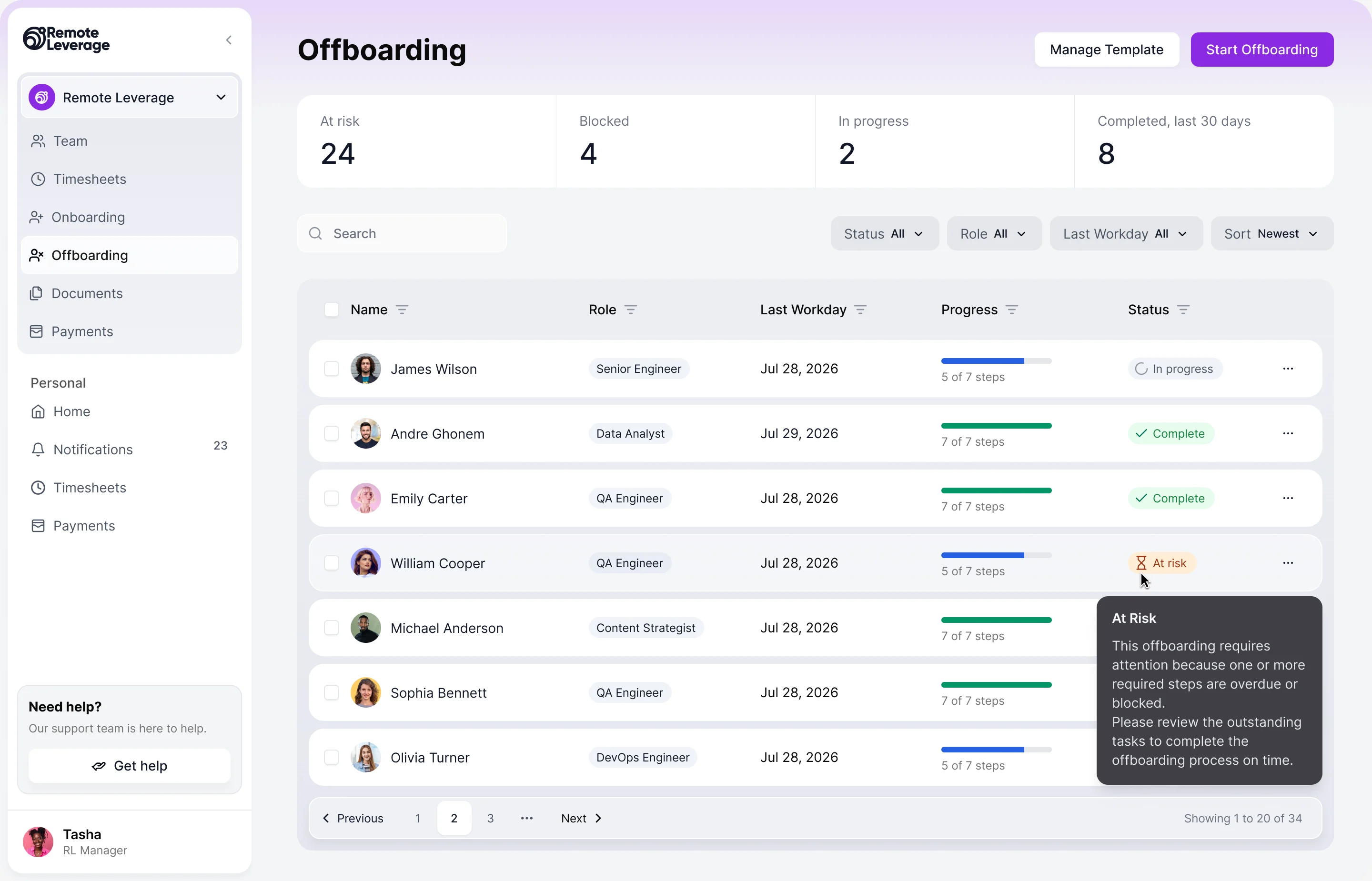1372x881 pixels.
Task: Click the Last Workday column filter icon
Action: 860,310
